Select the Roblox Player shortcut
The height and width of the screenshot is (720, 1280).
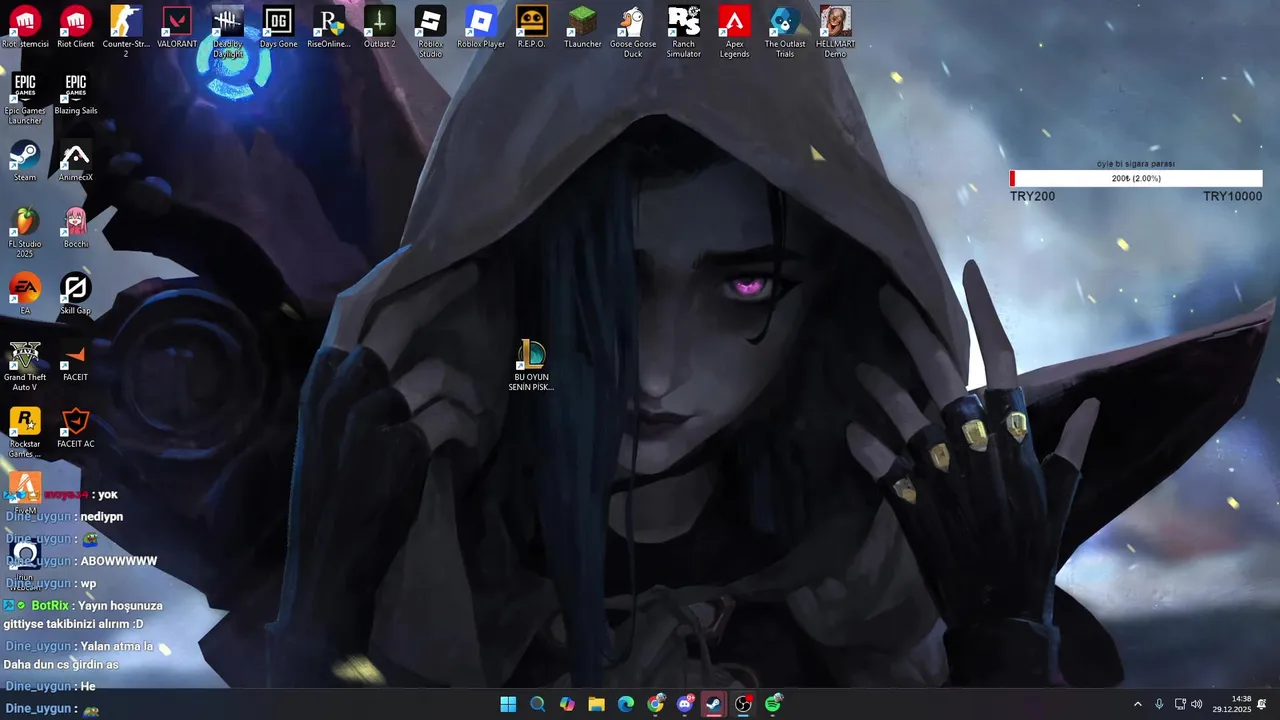(x=481, y=27)
